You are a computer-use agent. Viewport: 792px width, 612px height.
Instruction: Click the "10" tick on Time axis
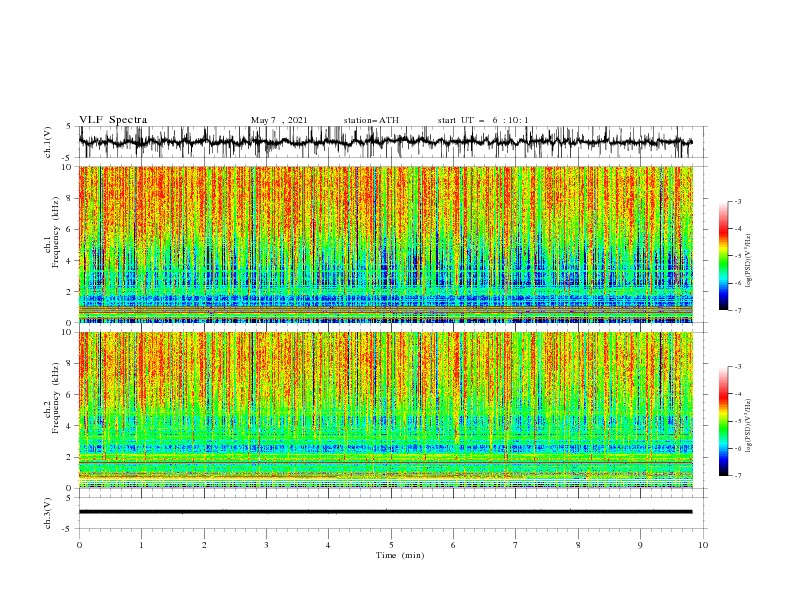tap(703, 545)
